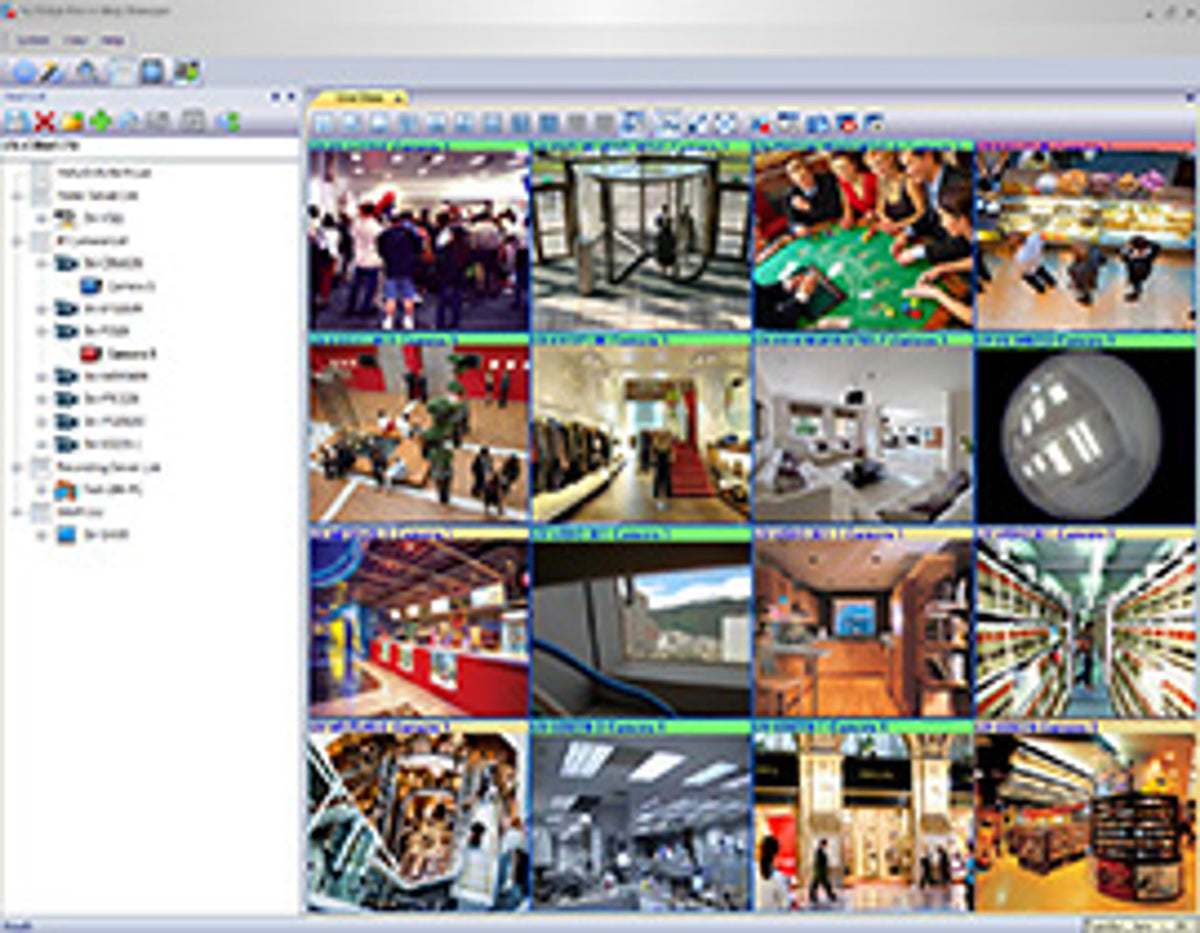Select the supermarket aisle camera feed
The width and height of the screenshot is (1200, 933).
coord(1086,628)
